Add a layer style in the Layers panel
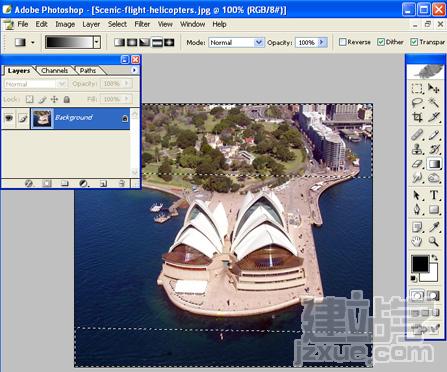447x372 pixels. 29,183
